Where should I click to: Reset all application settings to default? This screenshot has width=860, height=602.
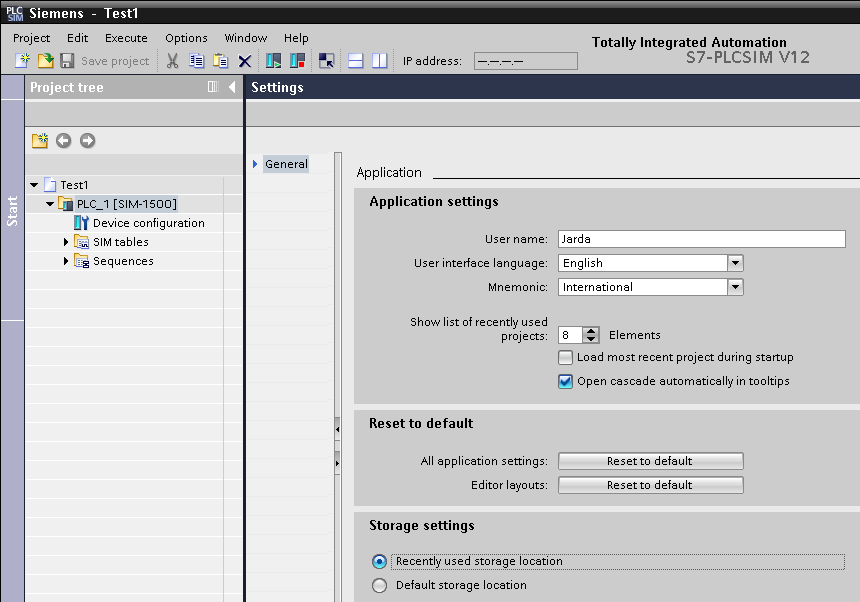(x=650, y=461)
